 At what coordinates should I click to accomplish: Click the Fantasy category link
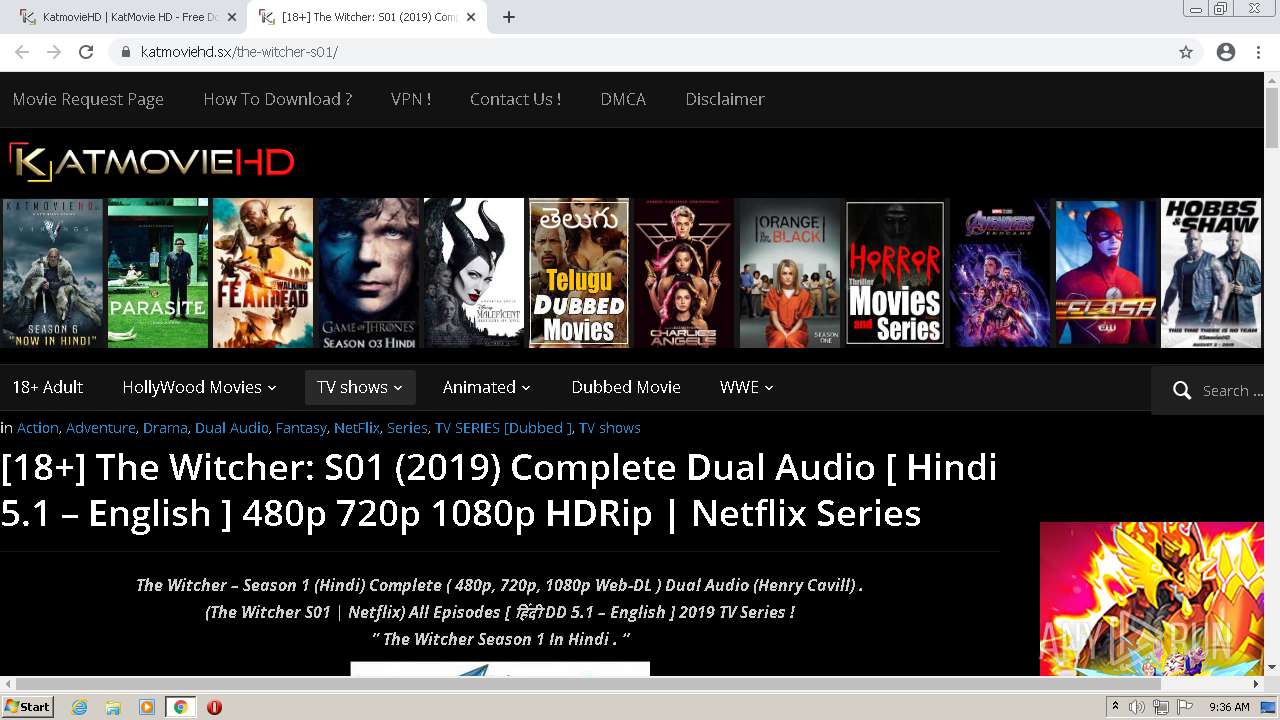301,428
